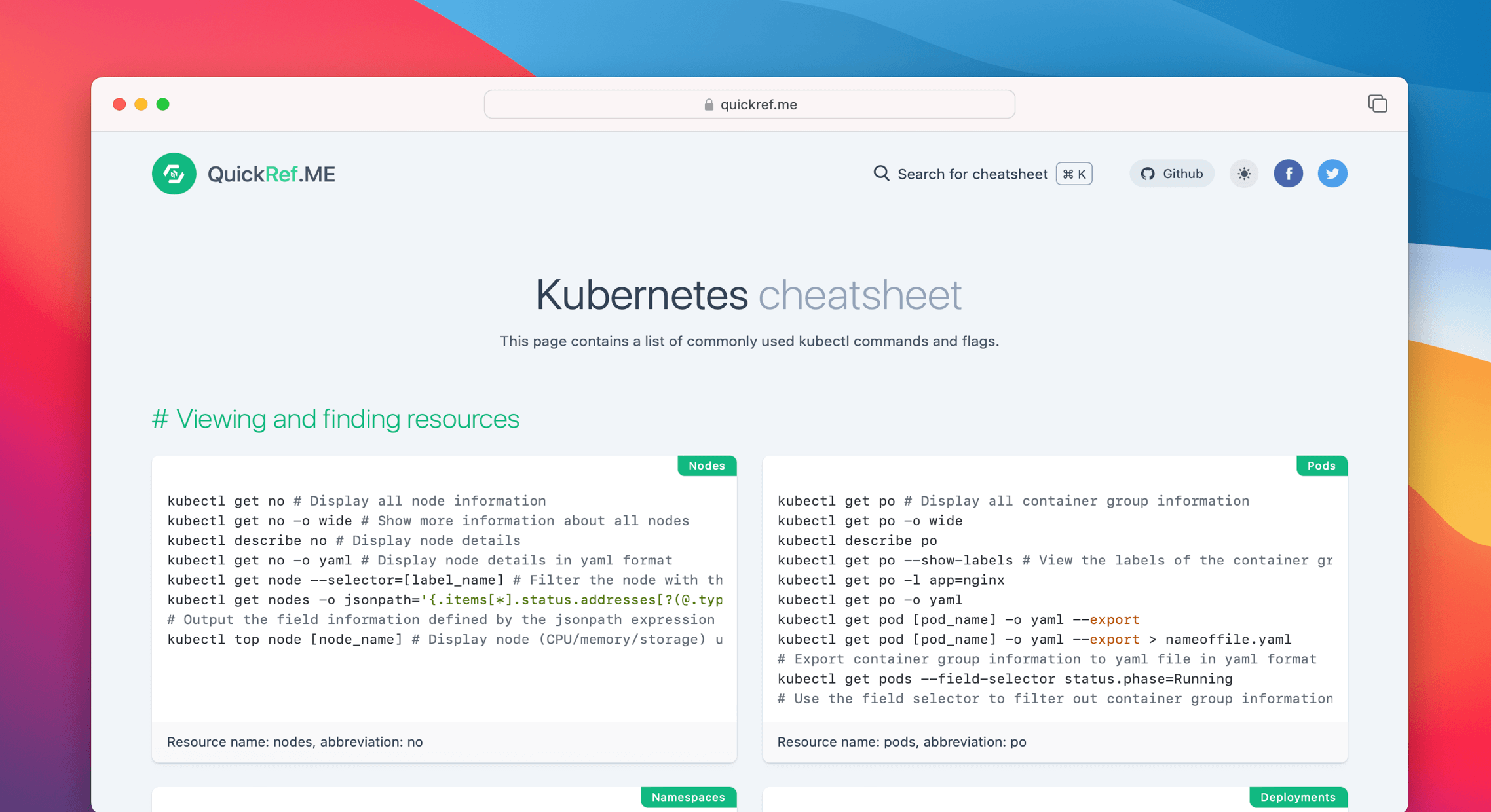Open the Nodes cheatsheet badge
Image resolution: width=1491 pixels, height=812 pixels.
click(706, 466)
